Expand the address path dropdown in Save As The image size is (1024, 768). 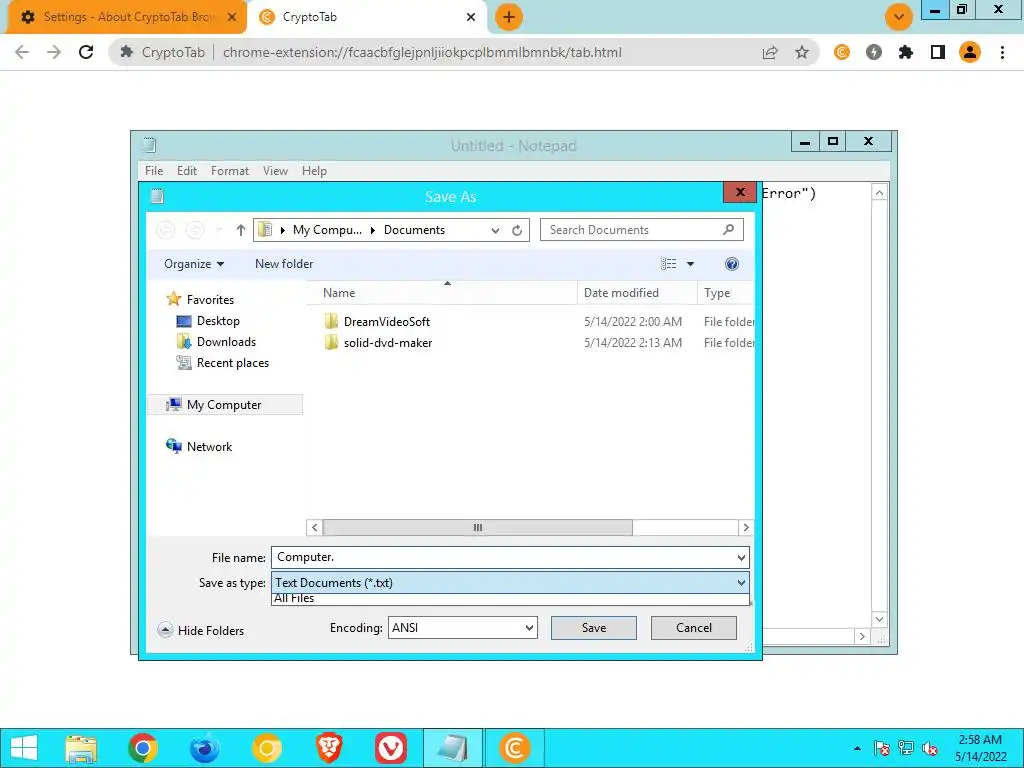pyautogui.click(x=496, y=230)
